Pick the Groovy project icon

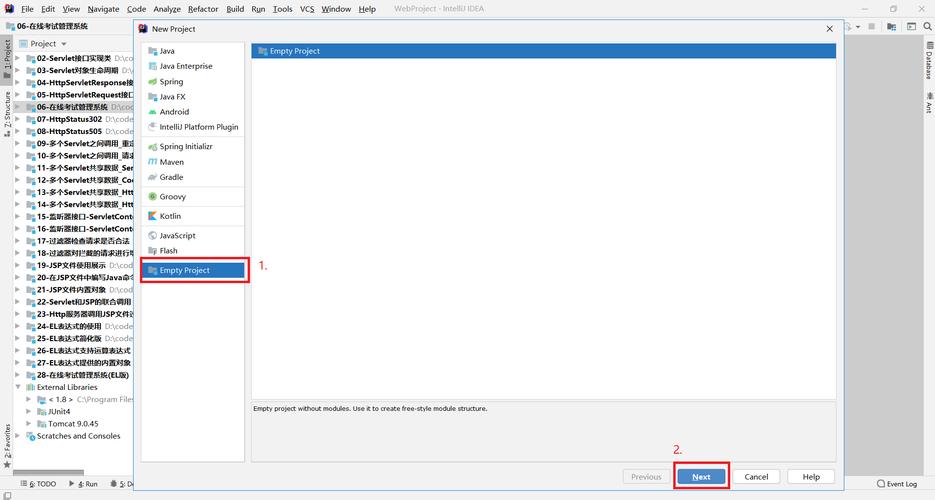153,197
